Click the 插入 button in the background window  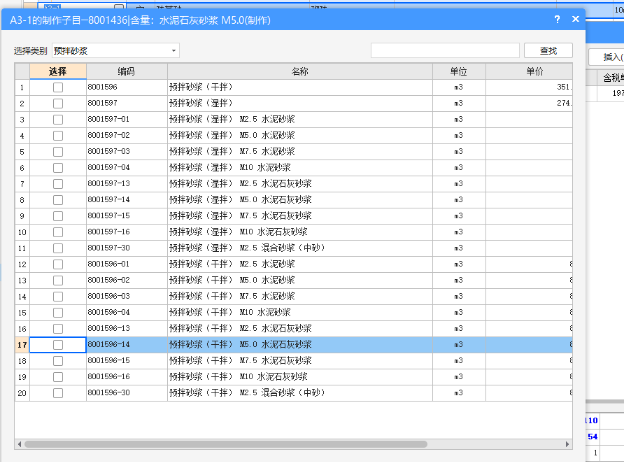point(608,57)
